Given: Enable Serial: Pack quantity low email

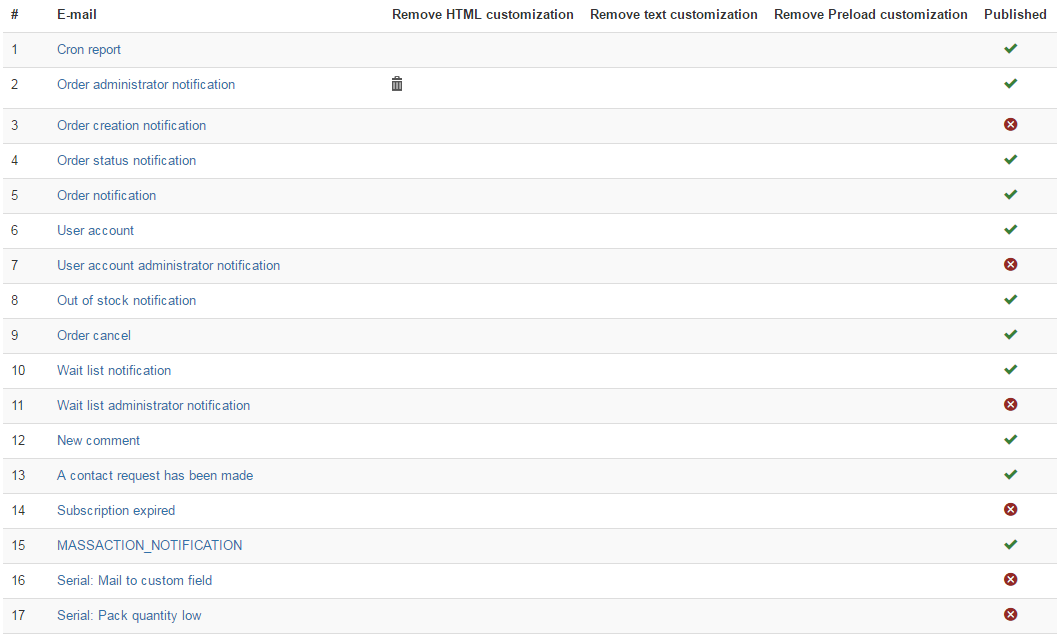Looking at the screenshot, I should tap(1010, 615).
